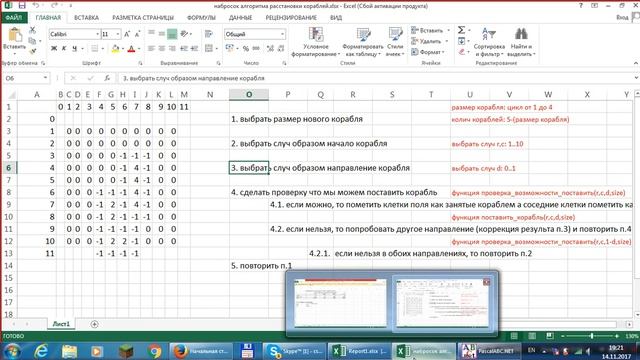Click the Cut scissors icon
This screenshot has height=360, width=640.
(x=32, y=30)
